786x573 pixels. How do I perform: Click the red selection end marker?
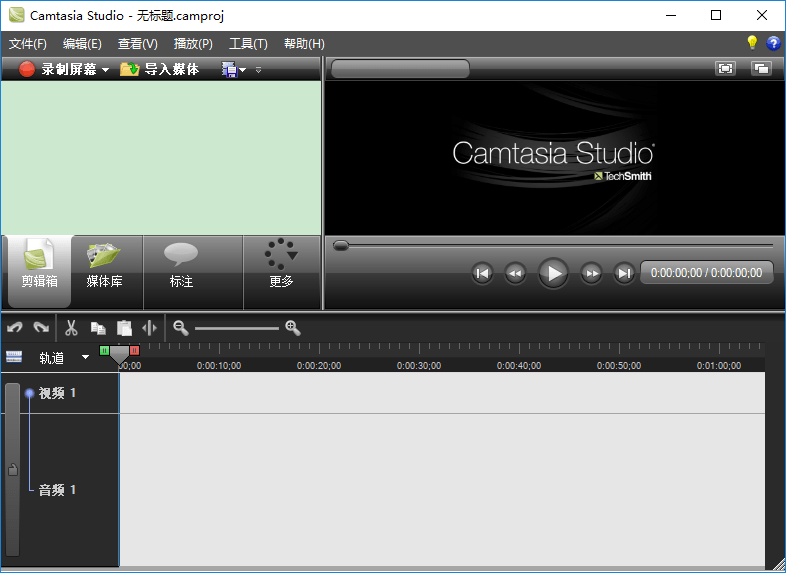click(x=134, y=350)
